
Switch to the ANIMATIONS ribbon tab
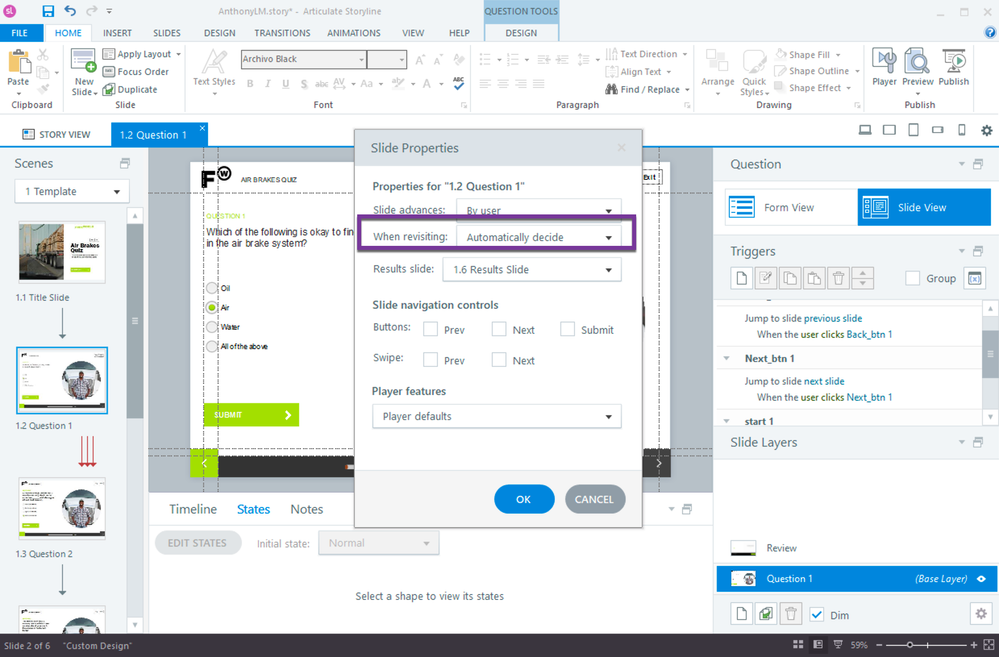(354, 32)
